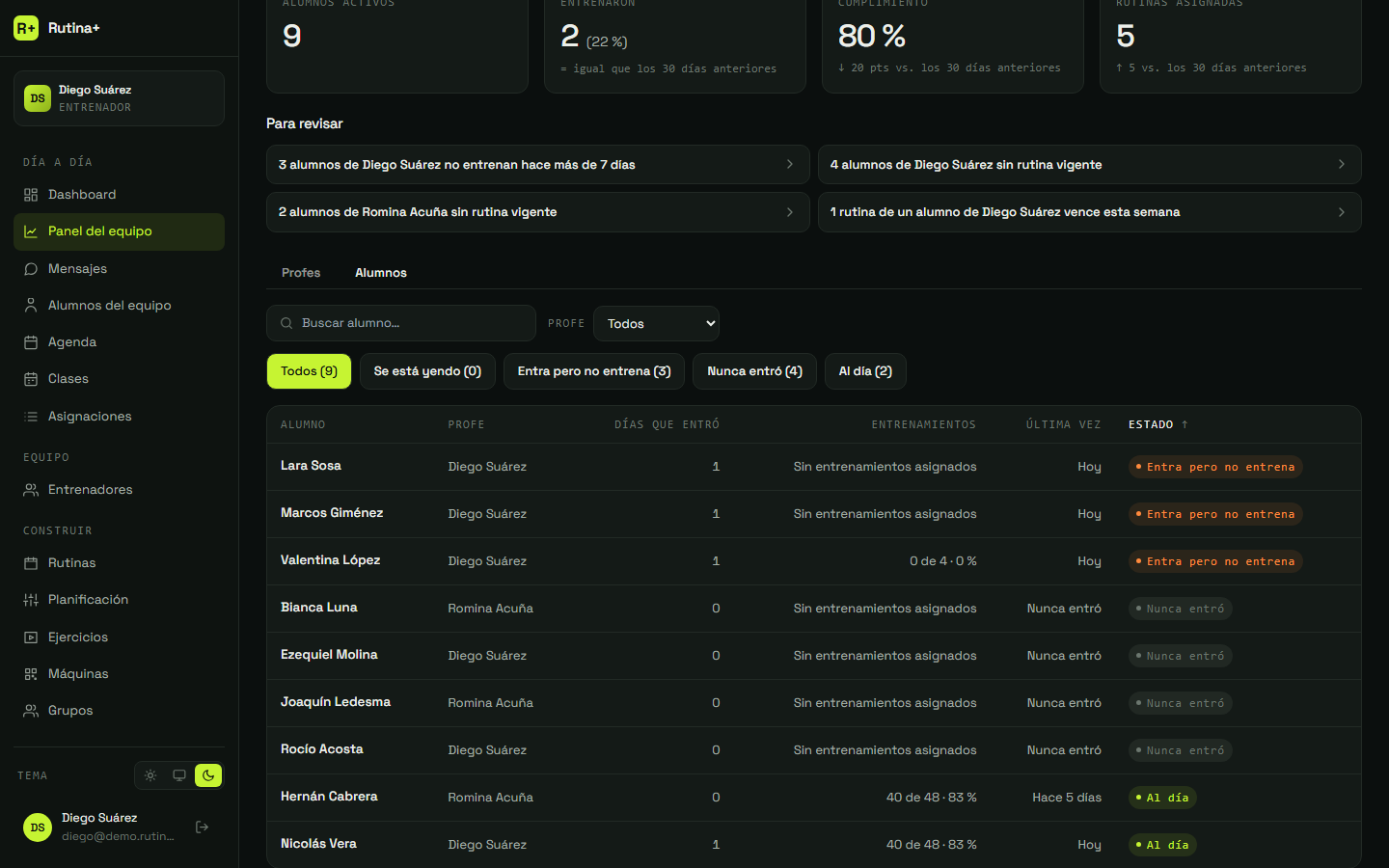Click the Asignaciones list icon
The image size is (1389, 868).
[x=31, y=417]
